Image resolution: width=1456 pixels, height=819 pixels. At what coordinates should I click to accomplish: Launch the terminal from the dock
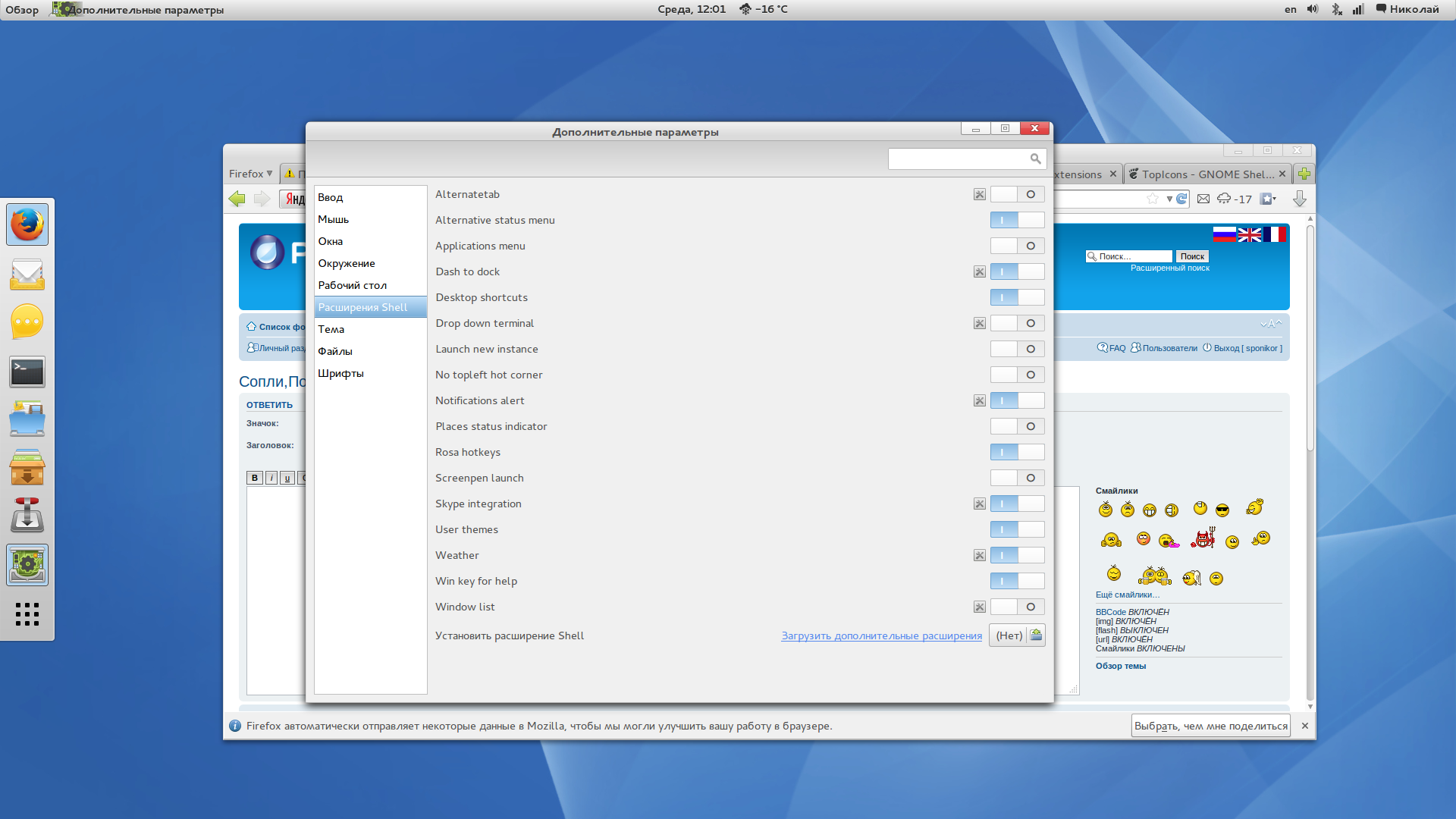click(27, 372)
